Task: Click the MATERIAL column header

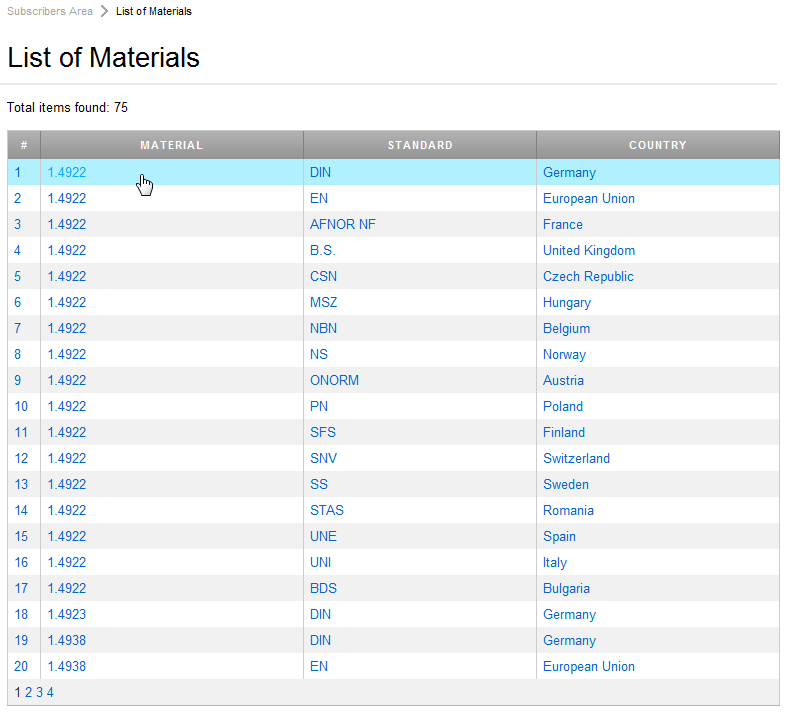Action: (172, 145)
